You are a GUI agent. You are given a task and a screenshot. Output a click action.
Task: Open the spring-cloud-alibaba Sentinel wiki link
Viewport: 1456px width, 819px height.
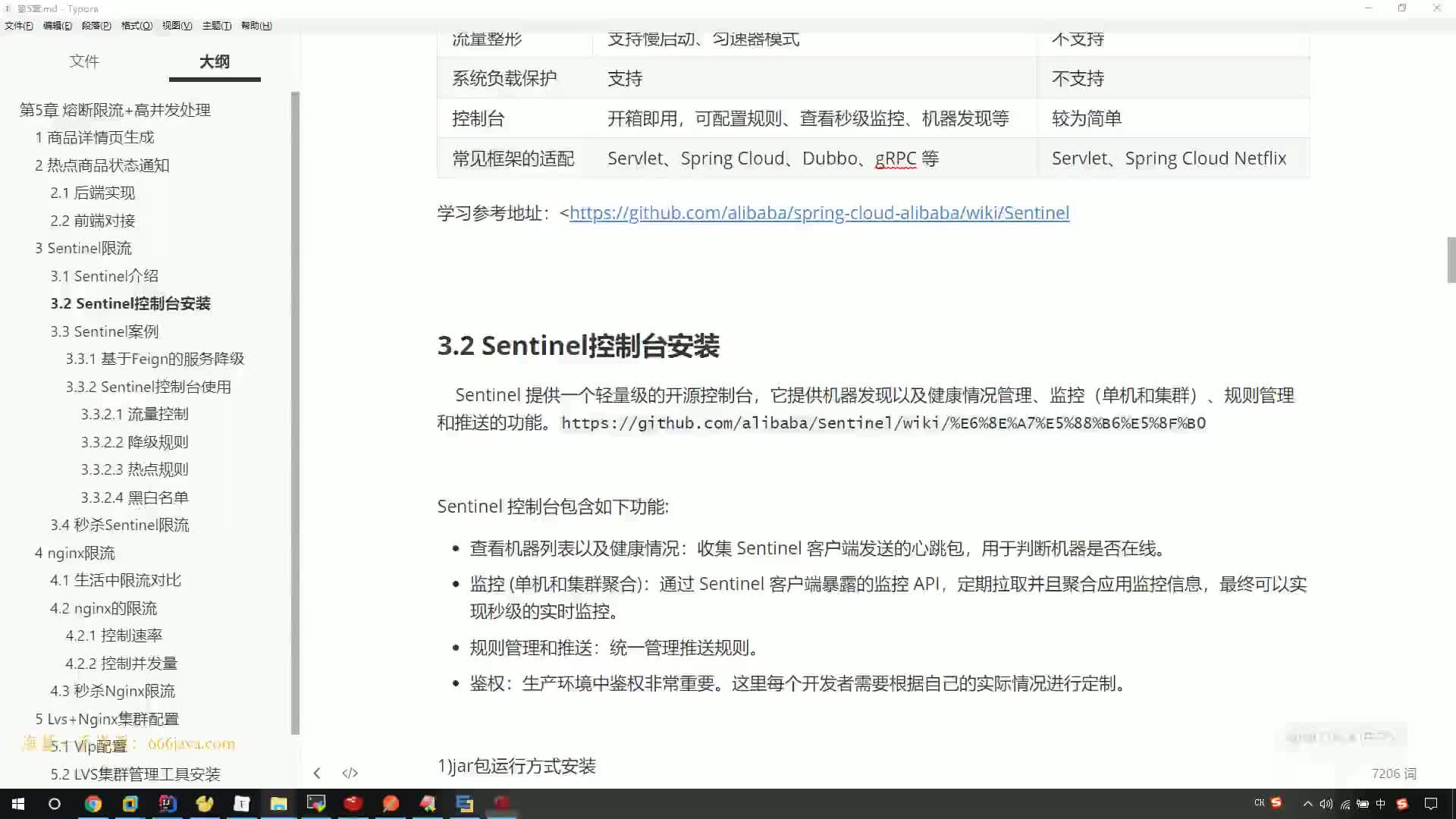[x=819, y=213]
